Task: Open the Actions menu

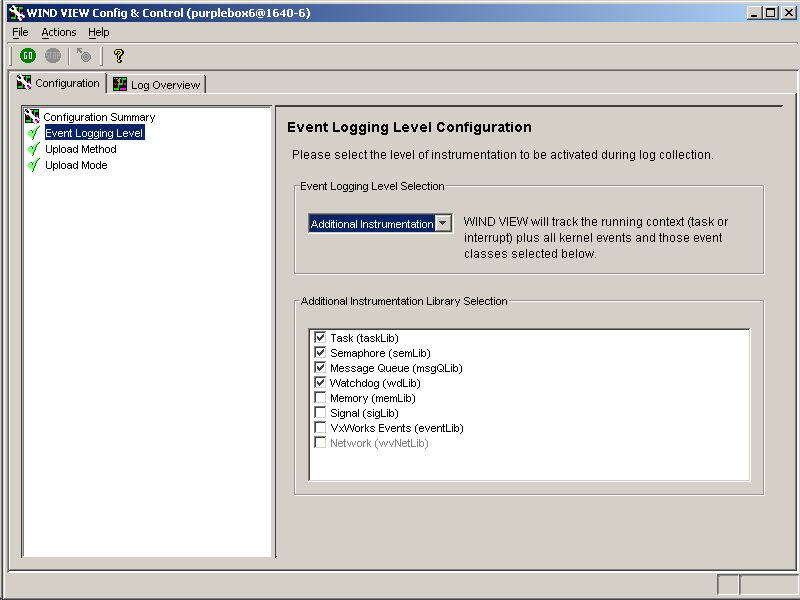Action: click(58, 32)
